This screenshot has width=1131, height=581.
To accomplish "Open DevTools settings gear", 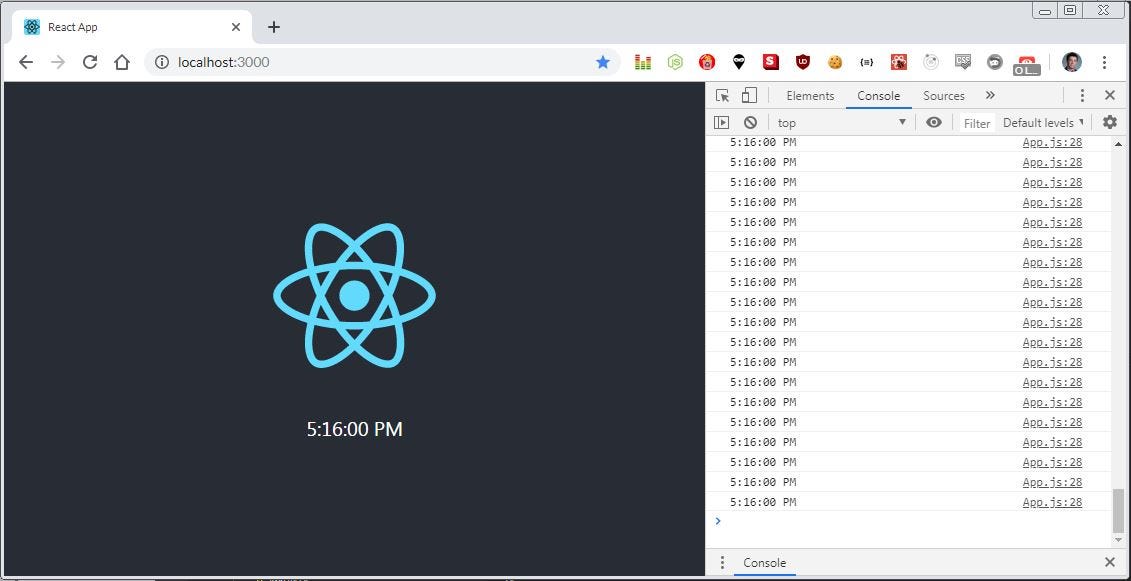I will point(1109,122).
